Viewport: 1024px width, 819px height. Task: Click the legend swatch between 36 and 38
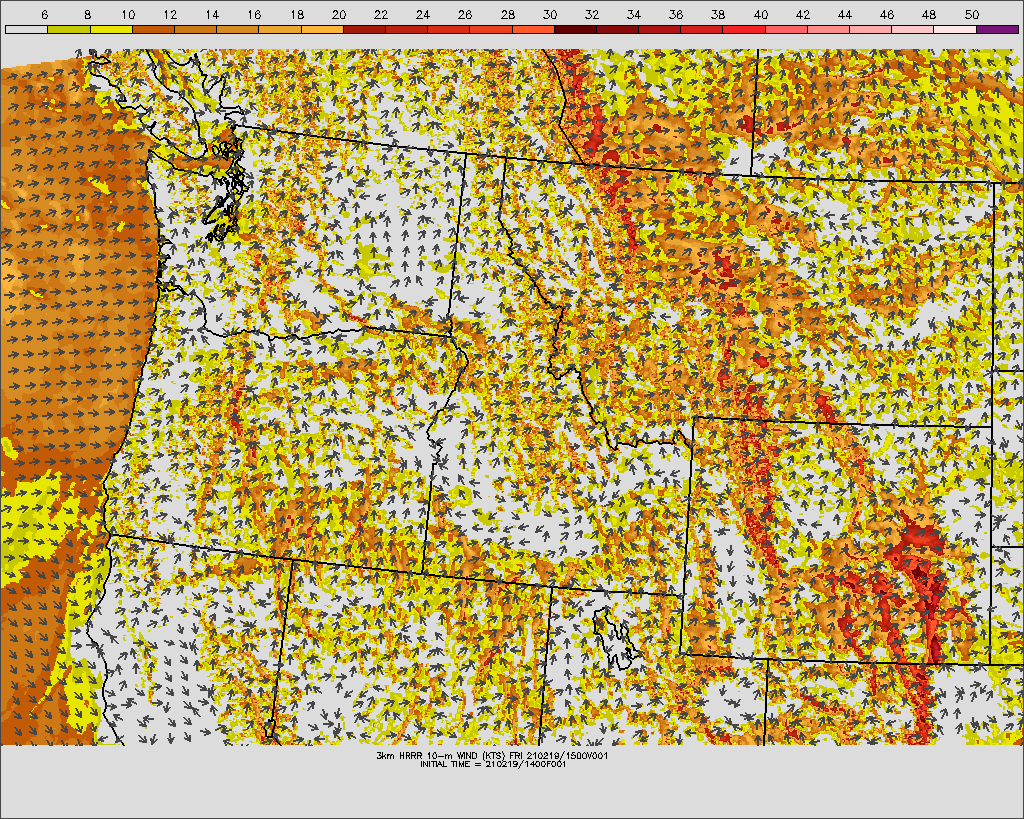coord(702,29)
